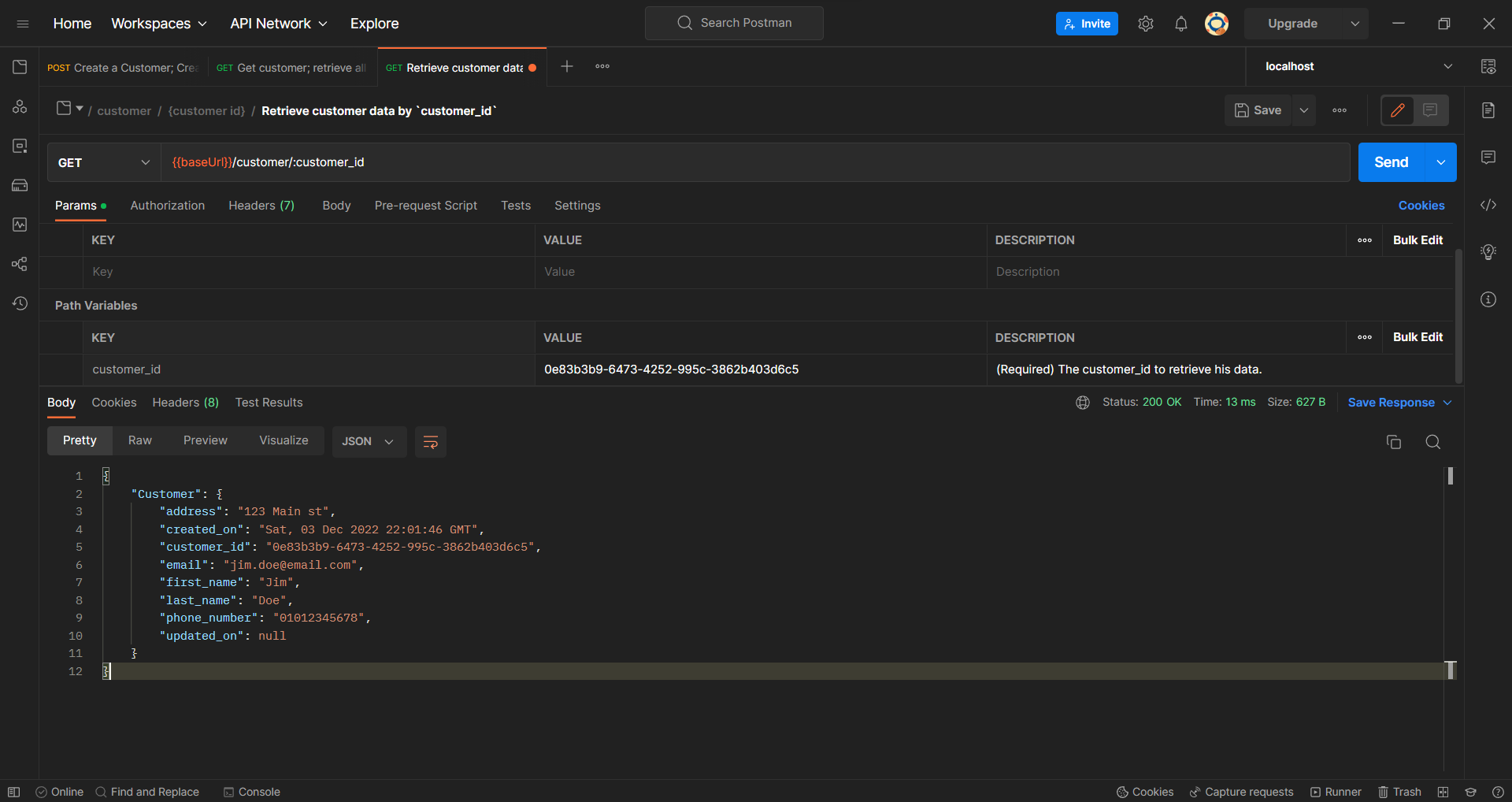Image resolution: width=1512 pixels, height=802 pixels.
Task: Toggle line wrap in response
Action: click(431, 442)
